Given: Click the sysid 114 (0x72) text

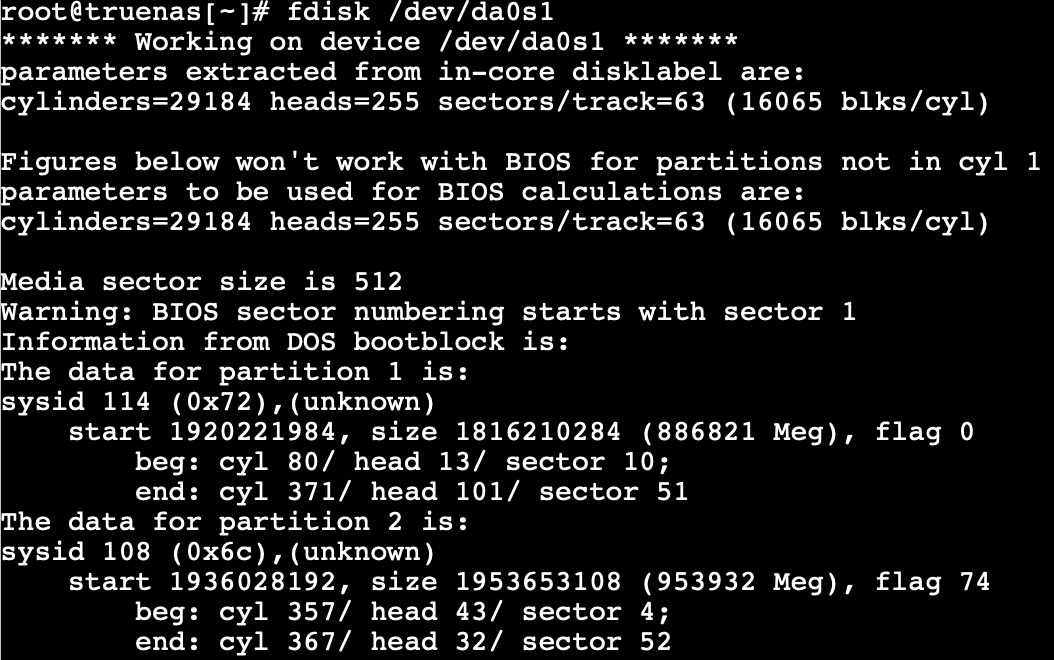Looking at the screenshot, I should click(218, 402).
